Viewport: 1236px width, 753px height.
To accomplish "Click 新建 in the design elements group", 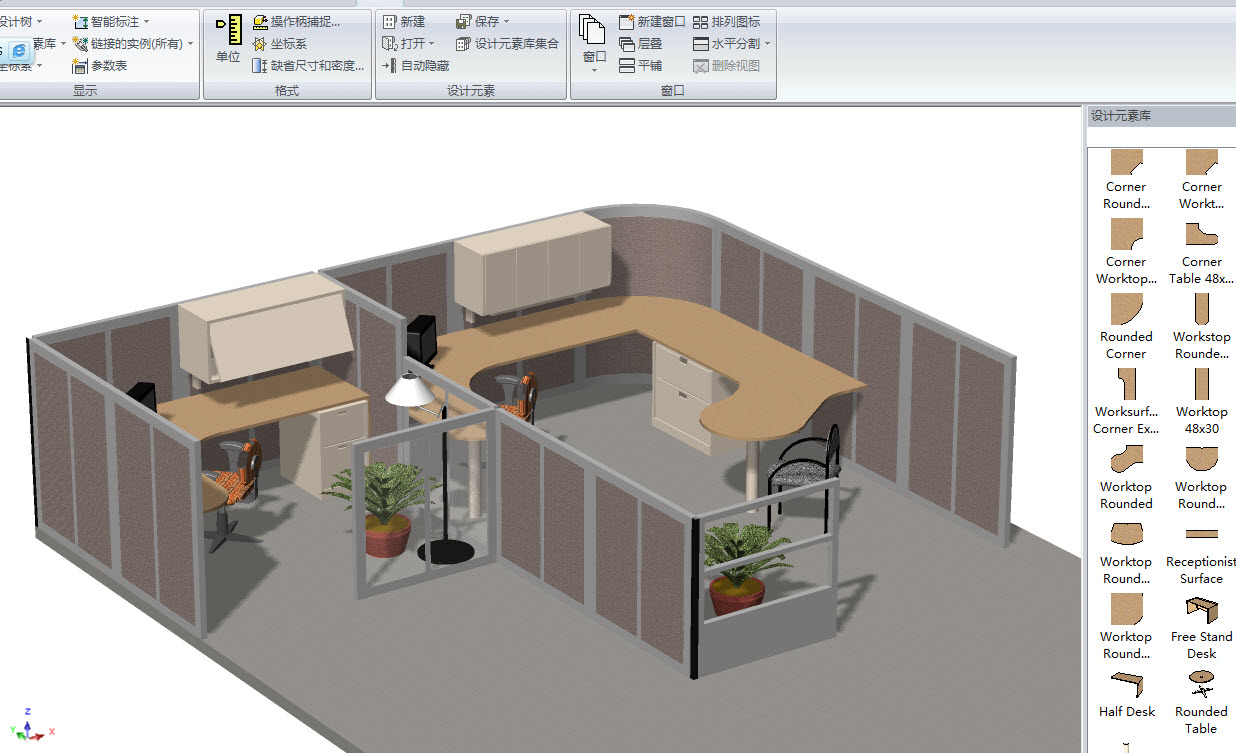I will click(x=403, y=22).
